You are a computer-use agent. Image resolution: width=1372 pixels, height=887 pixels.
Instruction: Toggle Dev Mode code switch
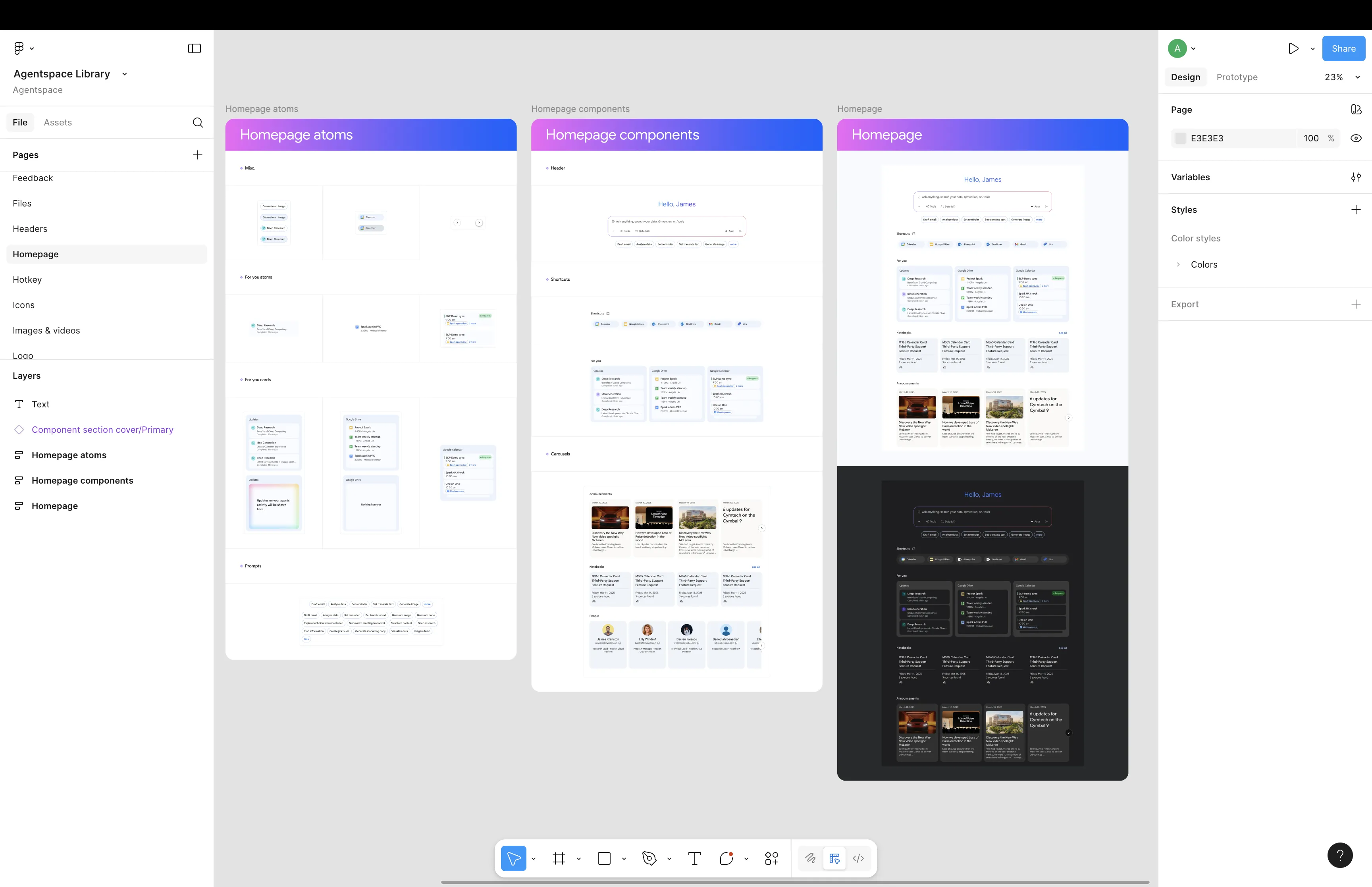[x=858, y=858]
